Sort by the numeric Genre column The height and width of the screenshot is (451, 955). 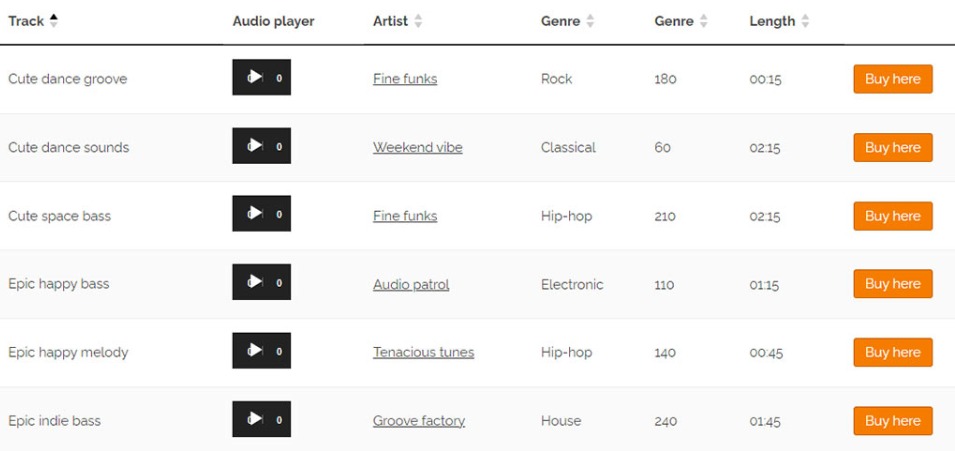[703, 21]
